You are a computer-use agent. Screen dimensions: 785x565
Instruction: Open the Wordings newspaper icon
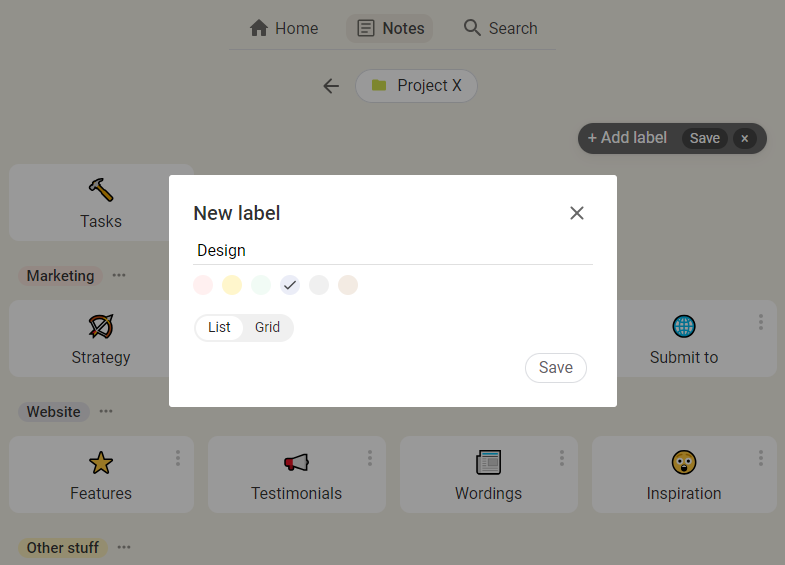pyautogui.click(x=489, y=462)
